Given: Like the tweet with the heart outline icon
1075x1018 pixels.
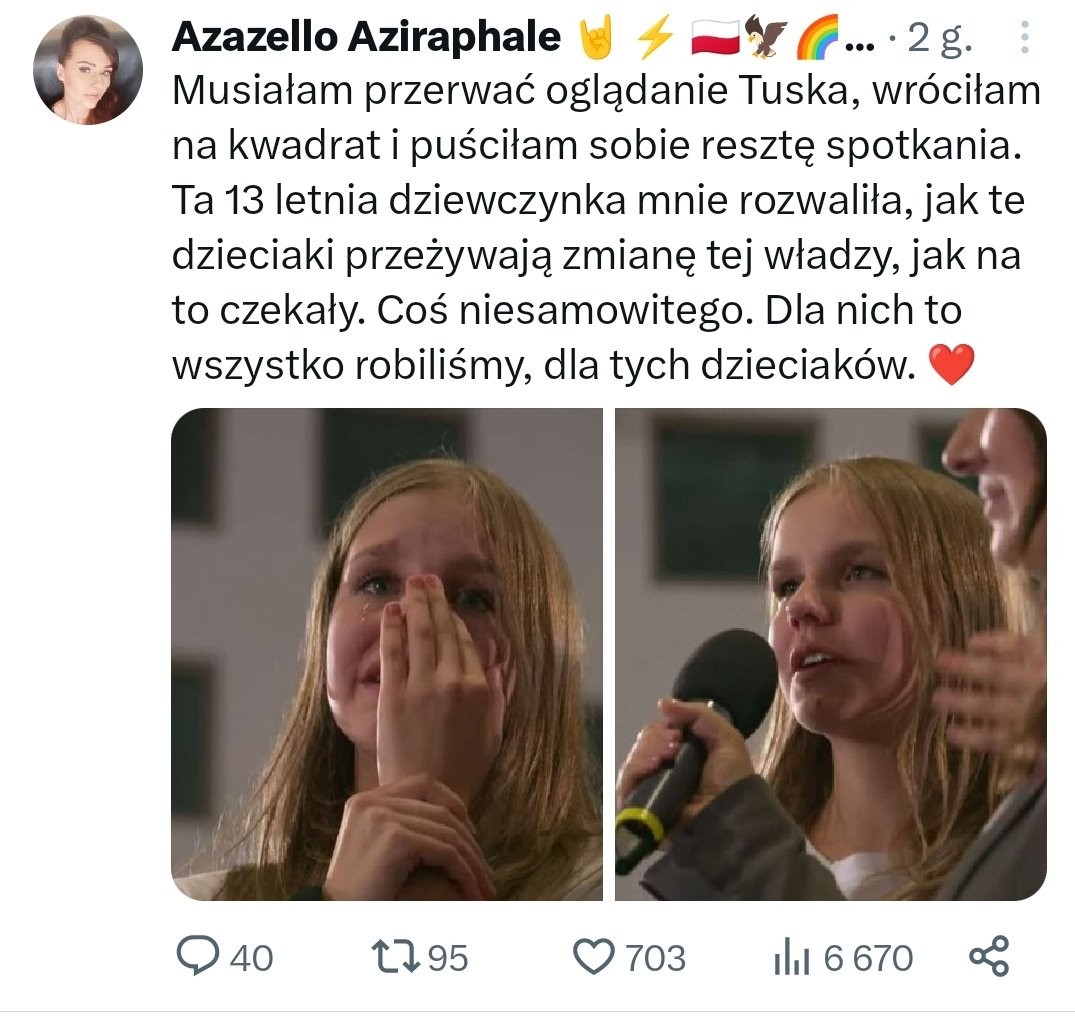Looking at the screenshot, I should (593, 957).
